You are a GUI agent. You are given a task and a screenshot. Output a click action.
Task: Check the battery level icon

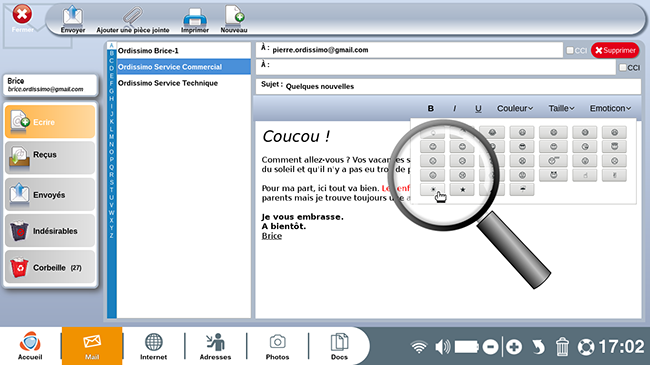coord(466,347)
